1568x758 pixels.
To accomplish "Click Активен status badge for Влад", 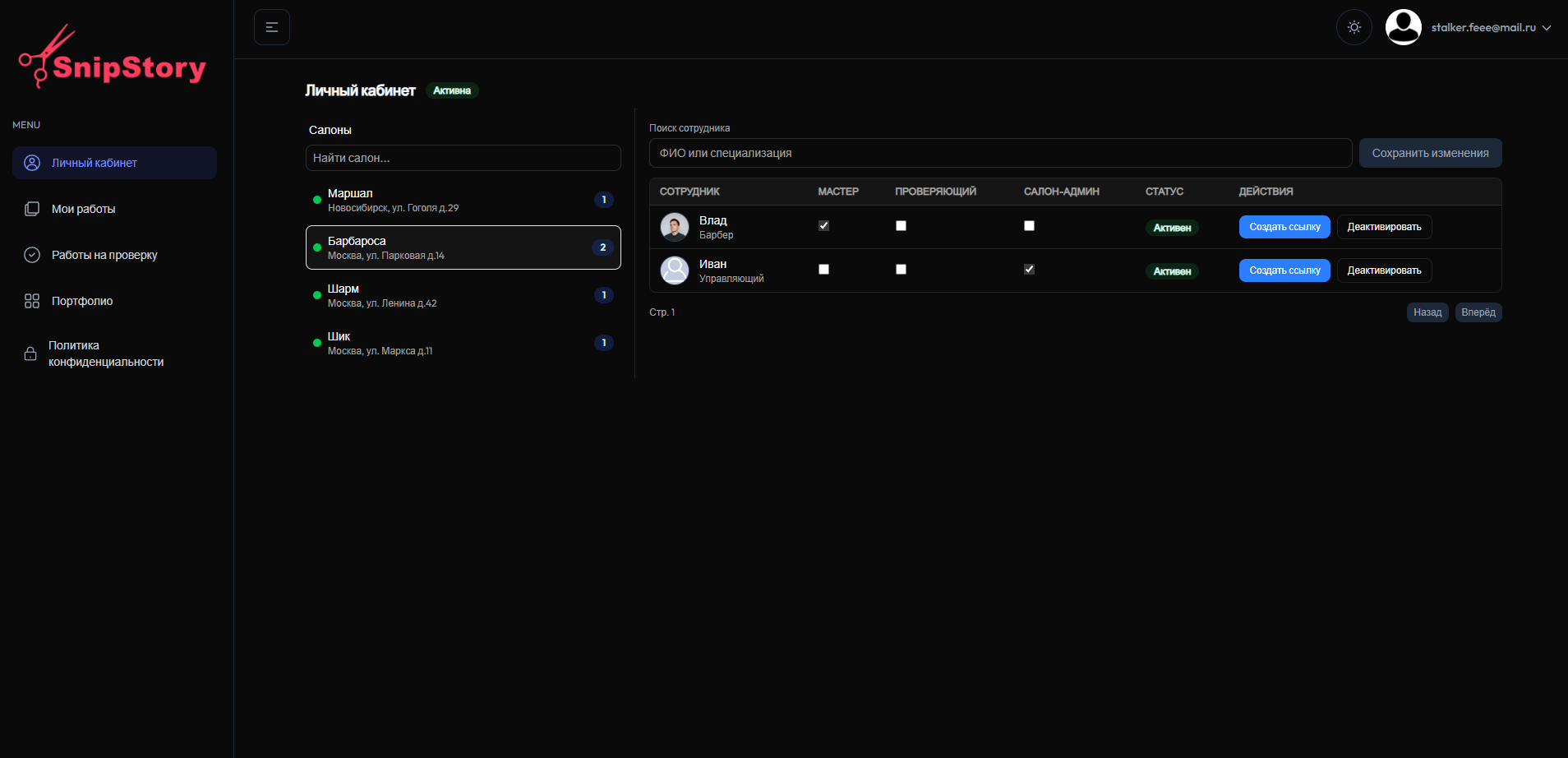I will pos(1172,228).
